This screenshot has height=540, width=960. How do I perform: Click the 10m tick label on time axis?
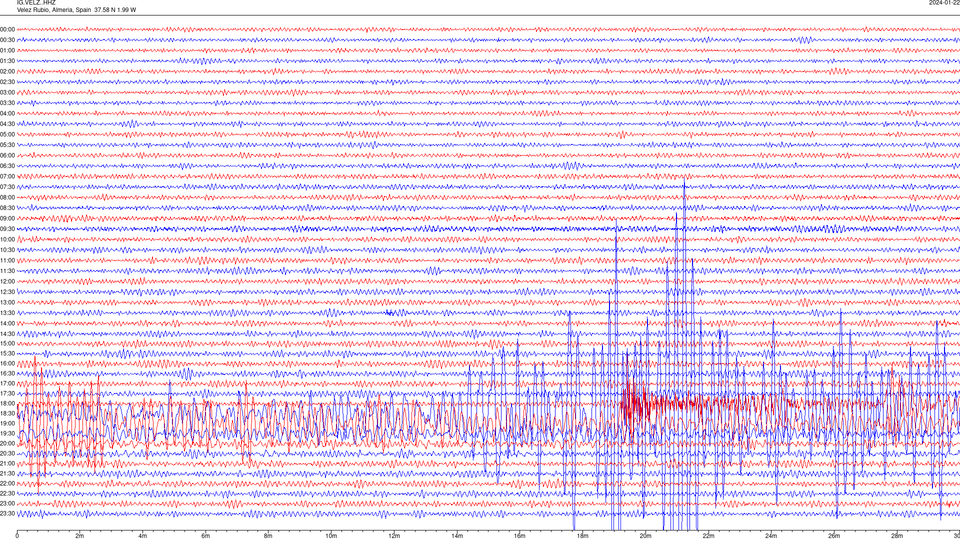(x=331, y=536)
